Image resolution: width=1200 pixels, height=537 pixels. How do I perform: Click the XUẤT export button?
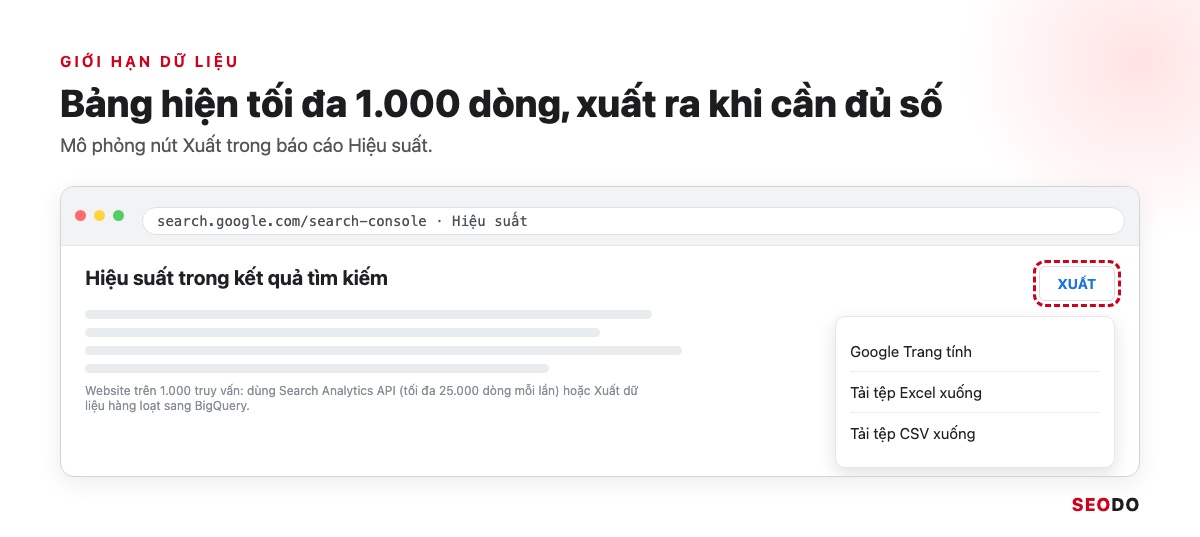(x=1076, y=284)
